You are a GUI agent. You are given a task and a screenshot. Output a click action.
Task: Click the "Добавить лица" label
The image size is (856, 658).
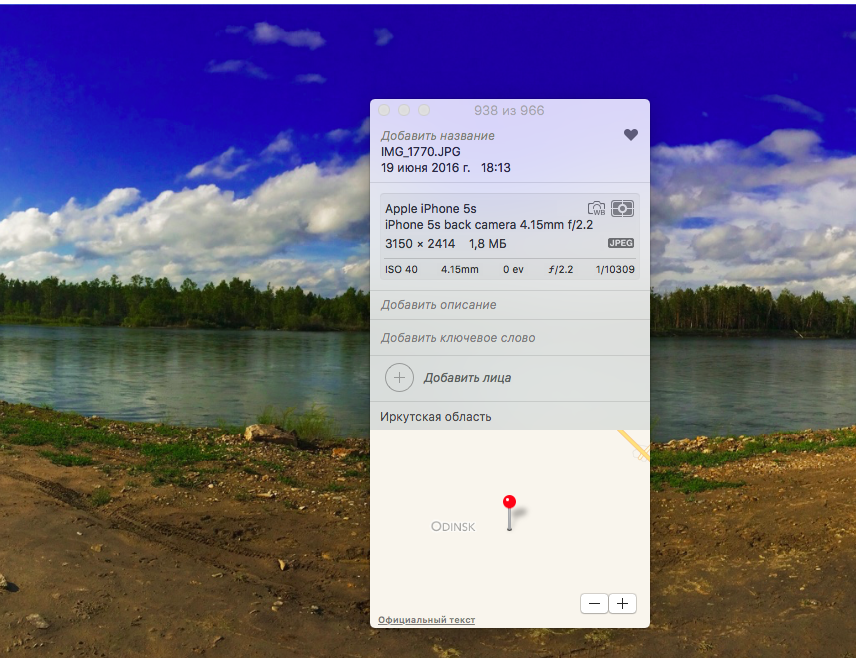click(467, 378)
